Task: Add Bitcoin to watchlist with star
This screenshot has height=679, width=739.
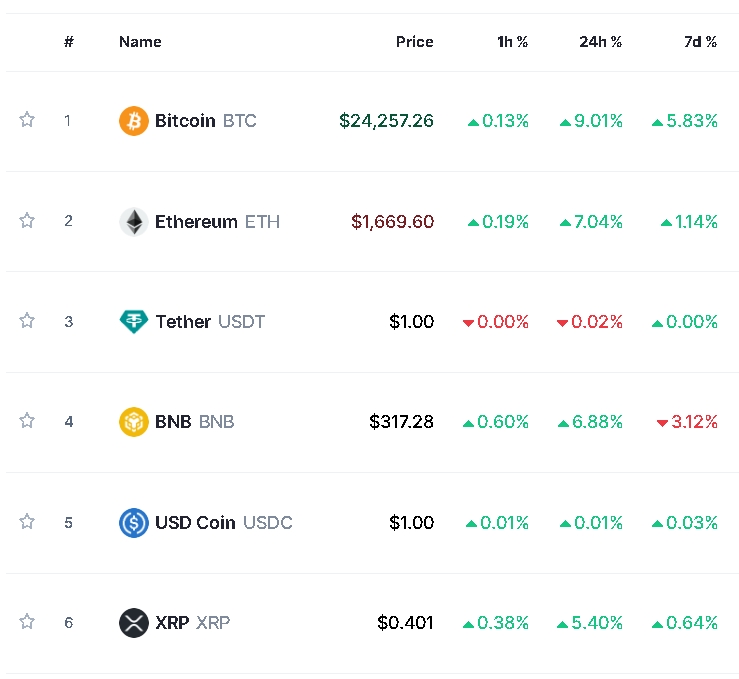Action: click(x=27, y=120)
